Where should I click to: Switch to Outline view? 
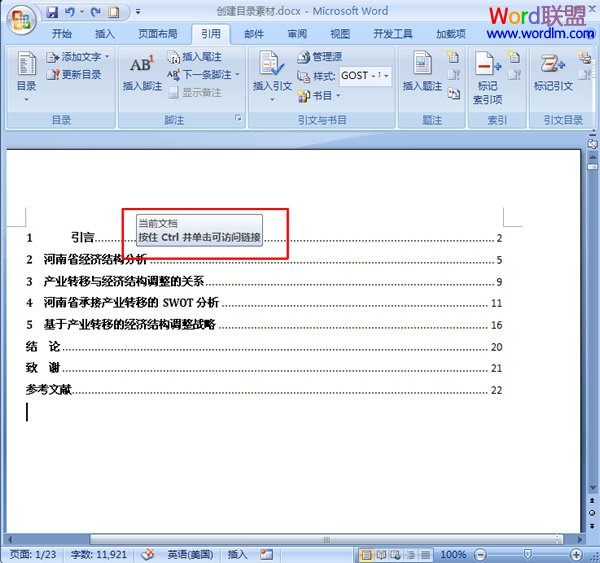click(x=411, y=555)
